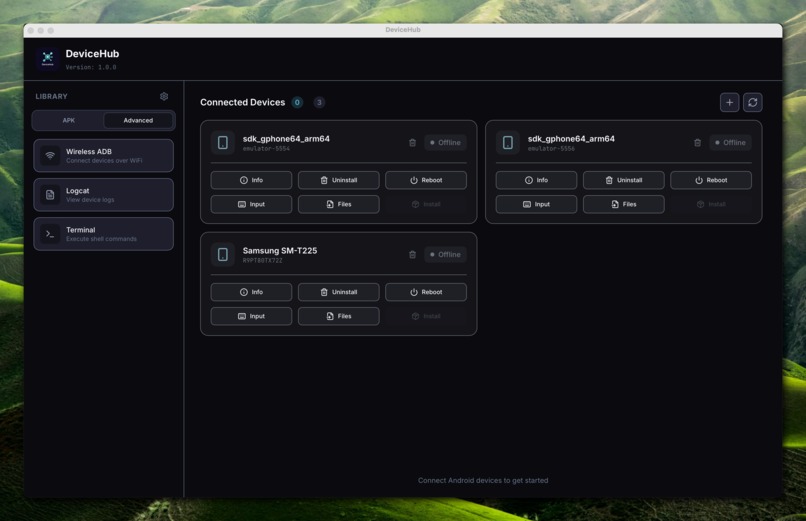Open Input for emulator-5556

click(536, 204)
